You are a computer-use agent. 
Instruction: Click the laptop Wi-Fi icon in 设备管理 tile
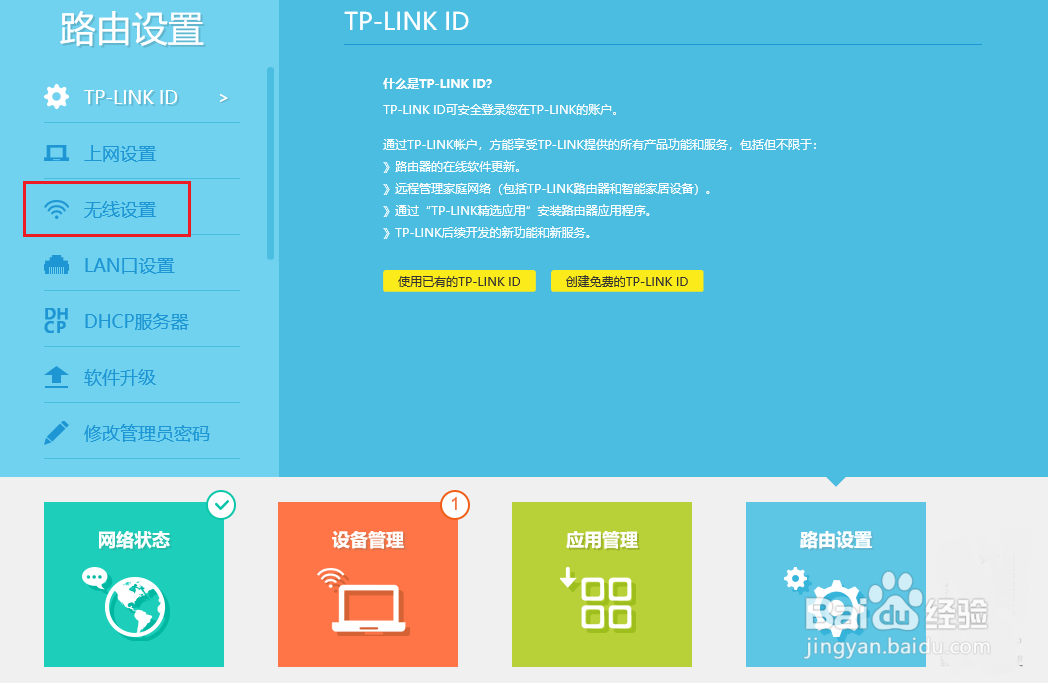click(364, 601)
